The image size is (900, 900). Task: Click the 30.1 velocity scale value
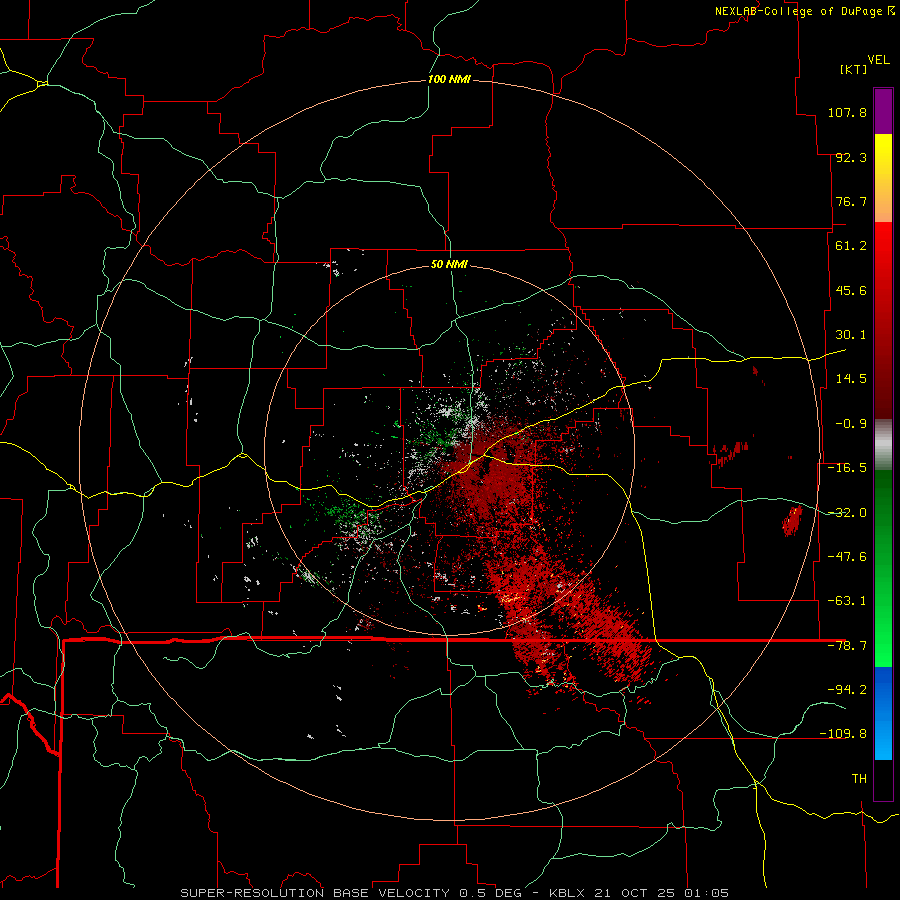(x=851, y=335)
